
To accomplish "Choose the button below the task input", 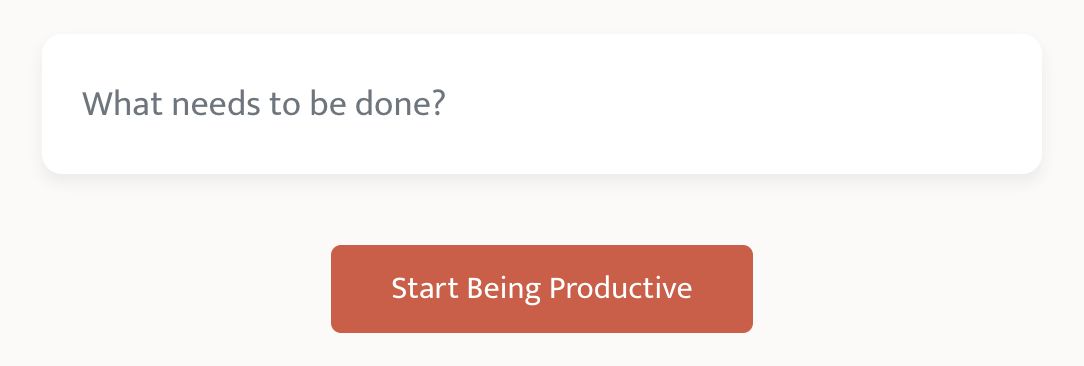I will (541, 289).
